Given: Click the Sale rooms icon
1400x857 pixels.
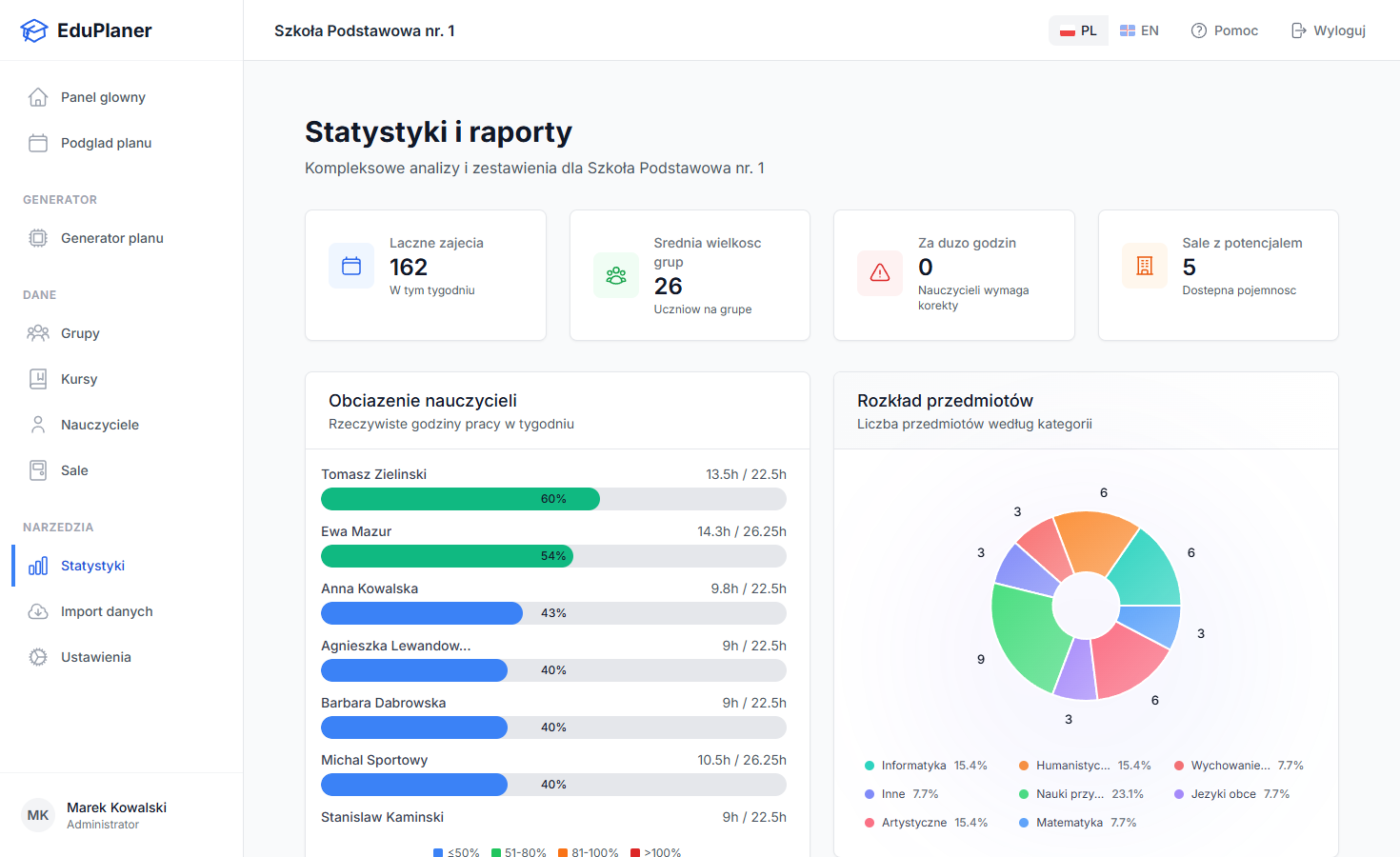Looking at the screenshot, I should (x=38, y=469).
